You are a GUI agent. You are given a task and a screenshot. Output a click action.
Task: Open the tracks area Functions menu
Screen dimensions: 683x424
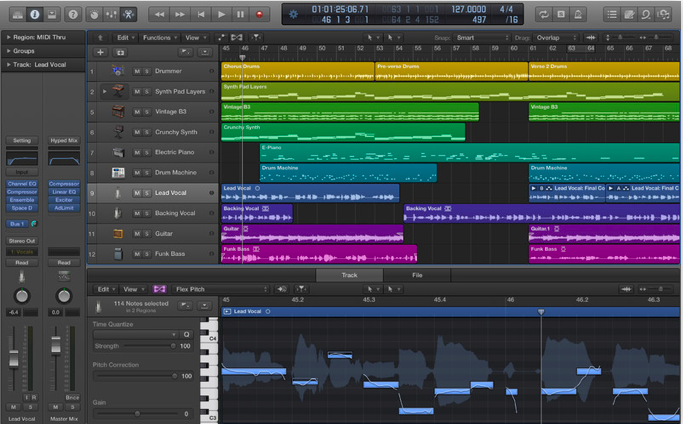point(160,38)
